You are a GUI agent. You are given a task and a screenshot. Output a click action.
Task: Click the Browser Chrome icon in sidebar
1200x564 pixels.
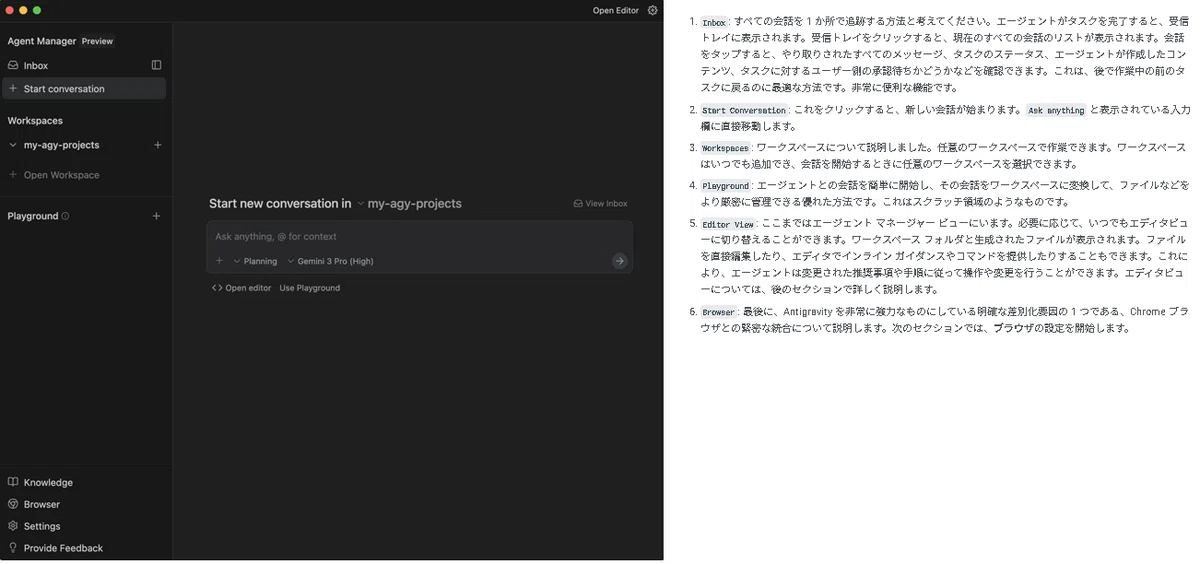13,504
